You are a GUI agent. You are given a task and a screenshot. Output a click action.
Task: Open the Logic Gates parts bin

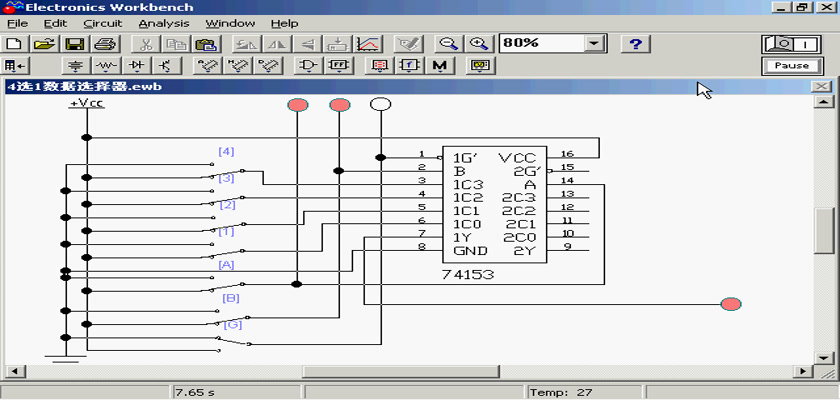pyautogui.click(x=308, y=65)
